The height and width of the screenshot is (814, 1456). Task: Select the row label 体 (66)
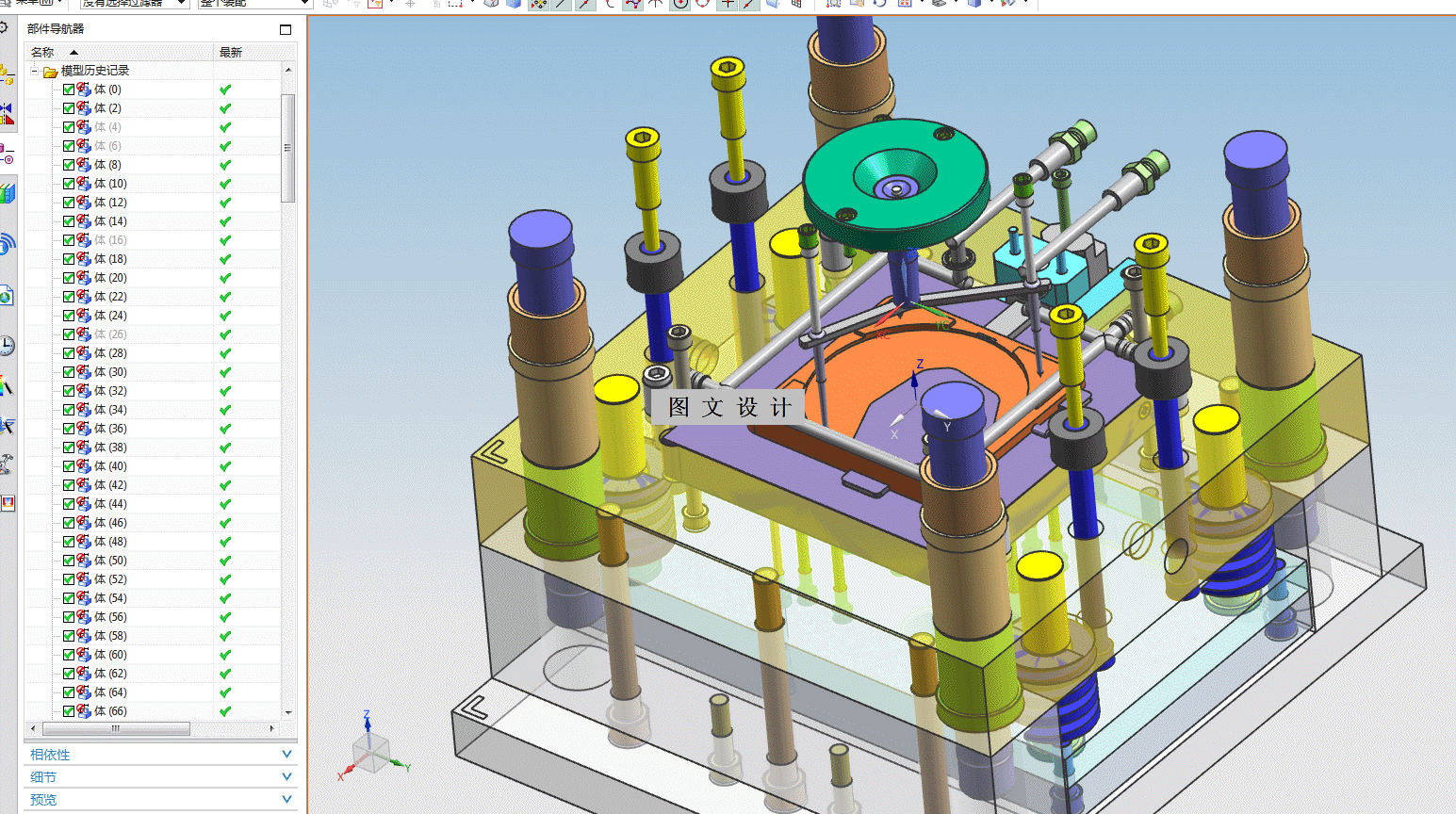pyautogui.click(x=110, y=711)
